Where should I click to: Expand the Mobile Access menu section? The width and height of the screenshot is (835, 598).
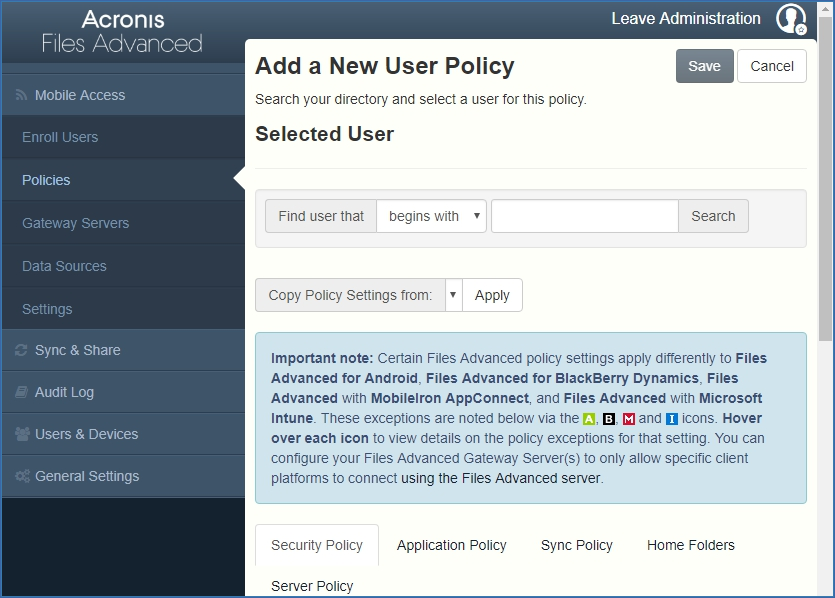click(x=124, y=95)
